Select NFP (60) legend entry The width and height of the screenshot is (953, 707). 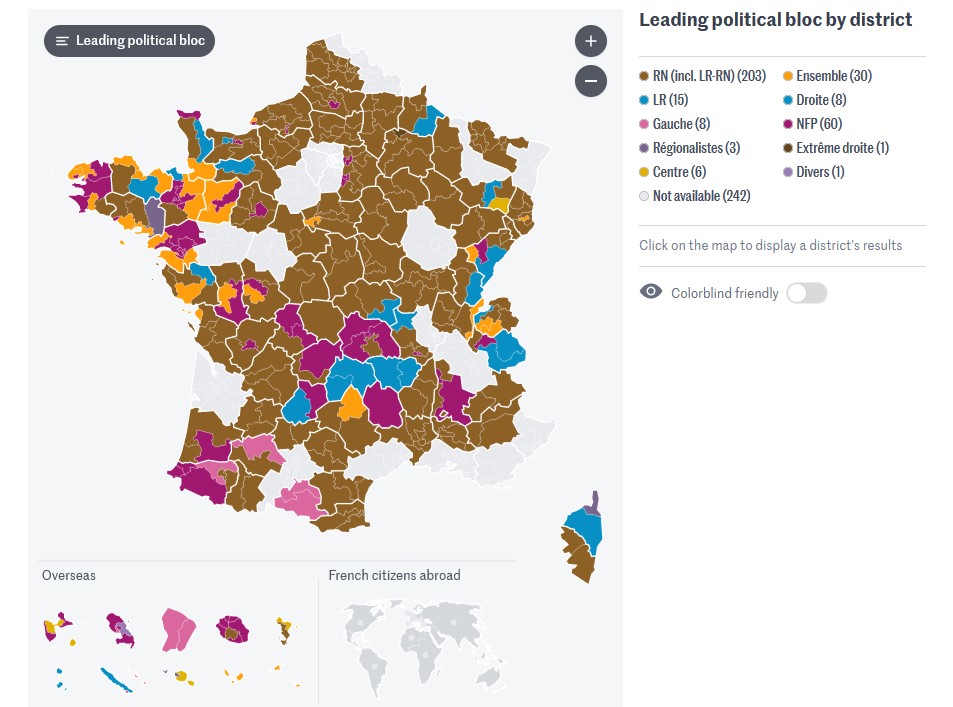[x=818, y=124]
